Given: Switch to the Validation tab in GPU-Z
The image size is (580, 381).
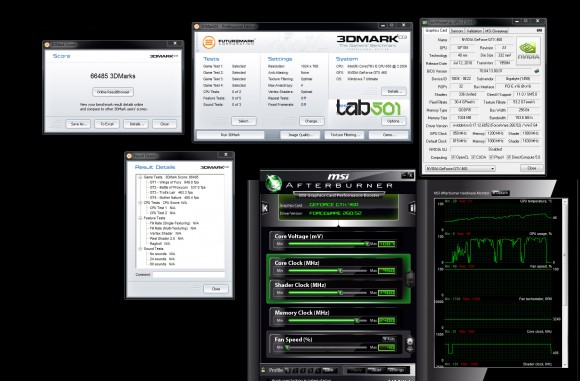Looking at the screenshot, I should click(x=474, y=31).
